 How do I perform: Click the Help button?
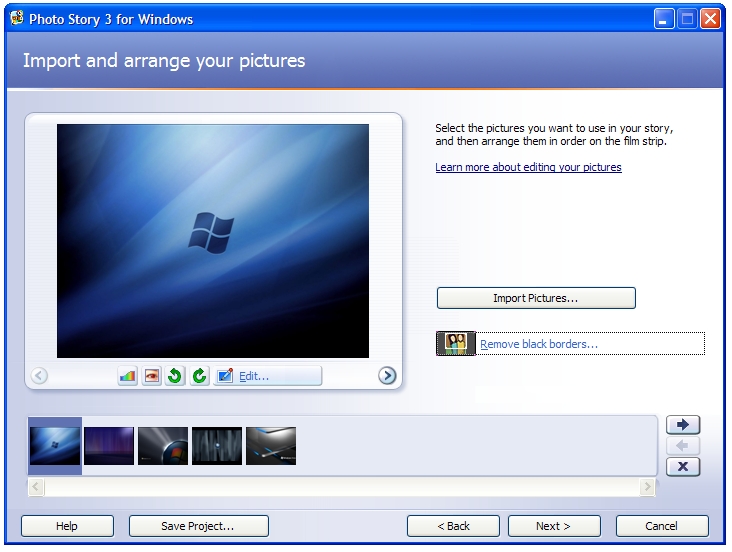click(x=67, y=526)
